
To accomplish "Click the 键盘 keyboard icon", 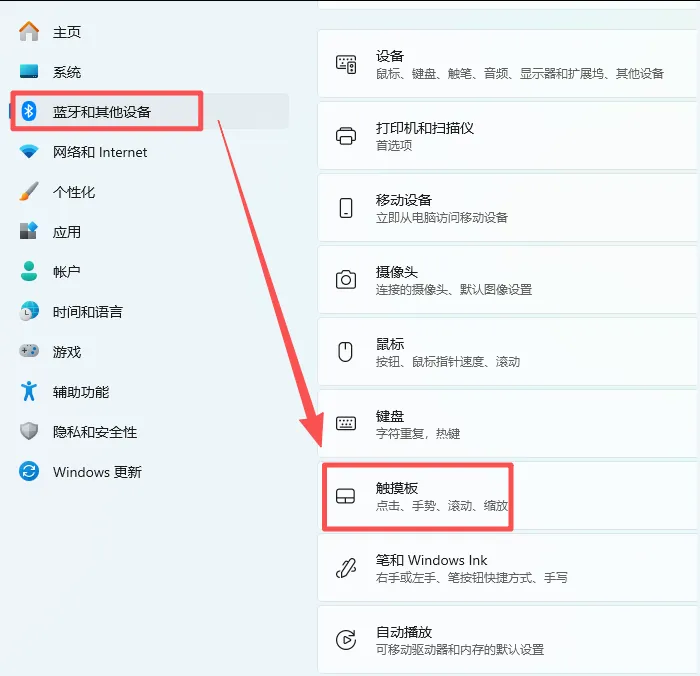I will point(346,423).
